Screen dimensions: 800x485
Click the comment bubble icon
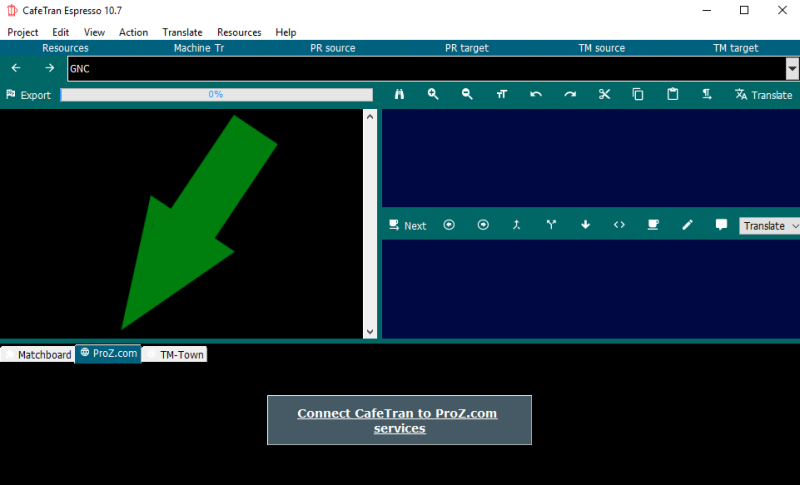(721, 225)
